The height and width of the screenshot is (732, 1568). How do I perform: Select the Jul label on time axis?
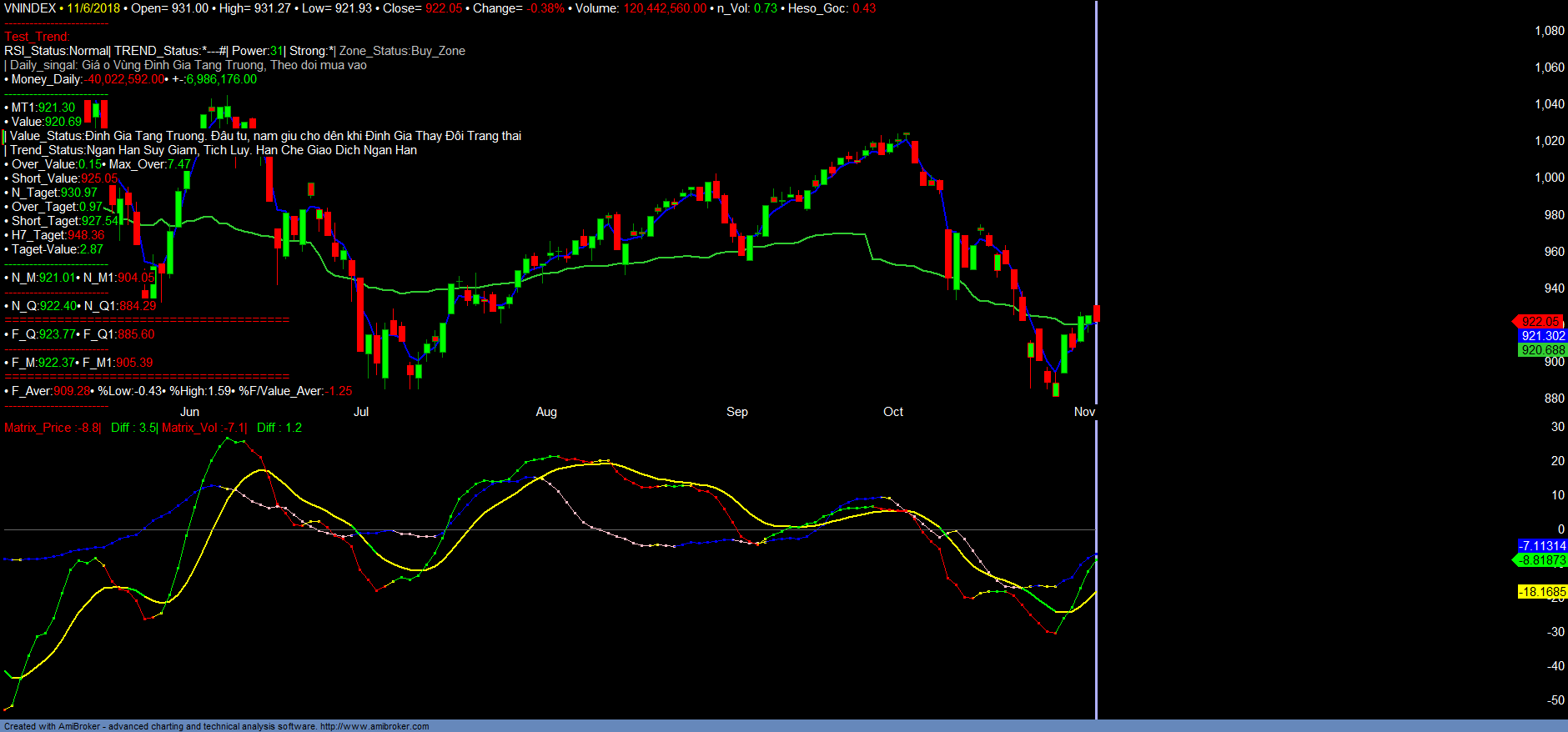point(361,412)
